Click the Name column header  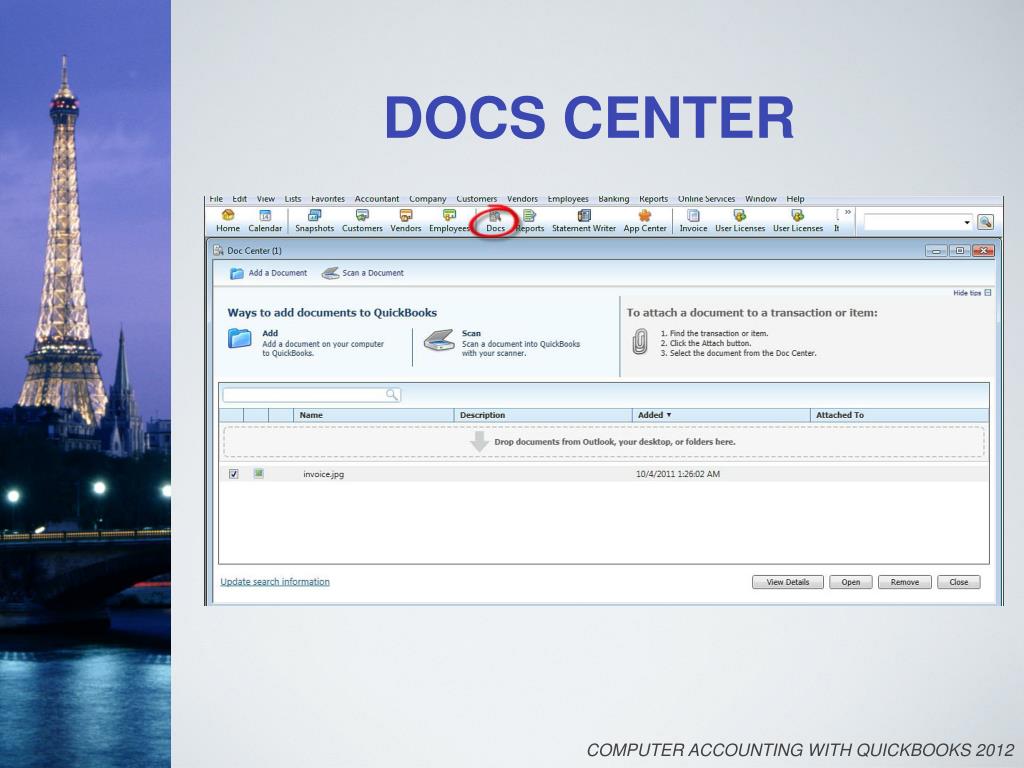click(374, 415)
